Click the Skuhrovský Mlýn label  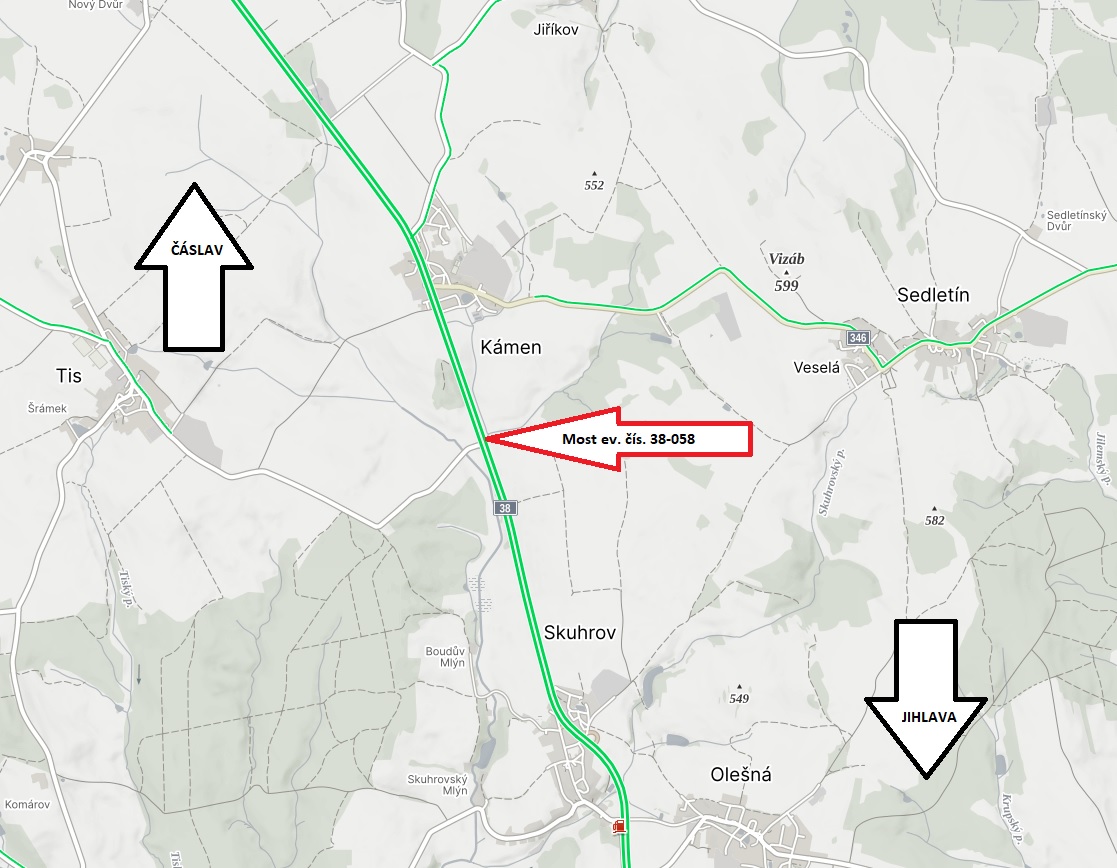(x=437, y=785)
